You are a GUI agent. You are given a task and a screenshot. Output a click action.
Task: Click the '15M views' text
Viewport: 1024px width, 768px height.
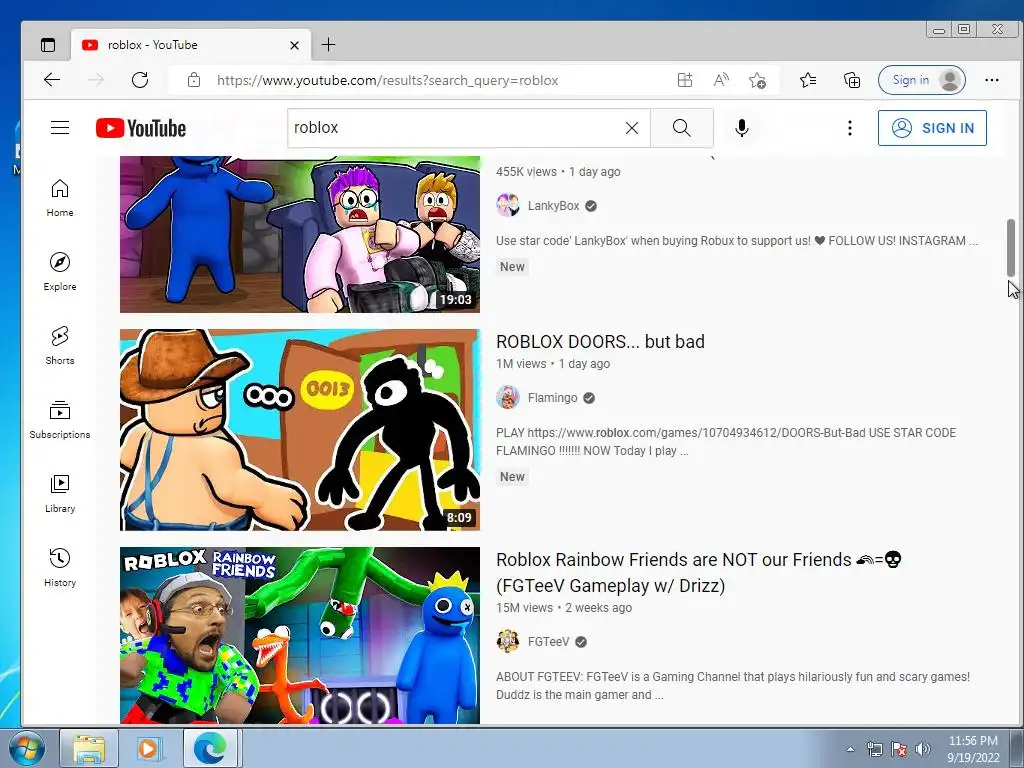click(x=524, y=608)
